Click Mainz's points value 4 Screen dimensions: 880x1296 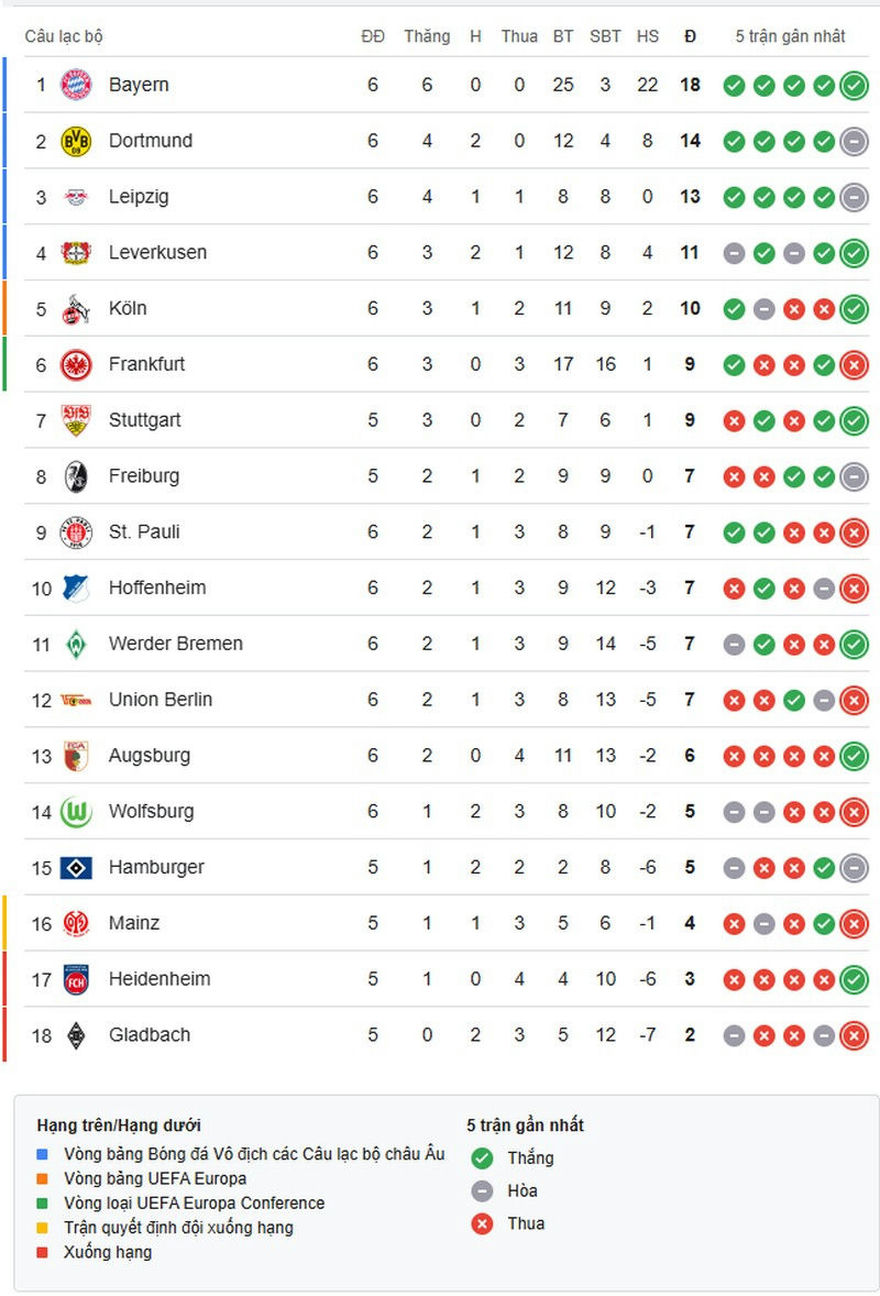pyautogui.click(x=690, y=924)
